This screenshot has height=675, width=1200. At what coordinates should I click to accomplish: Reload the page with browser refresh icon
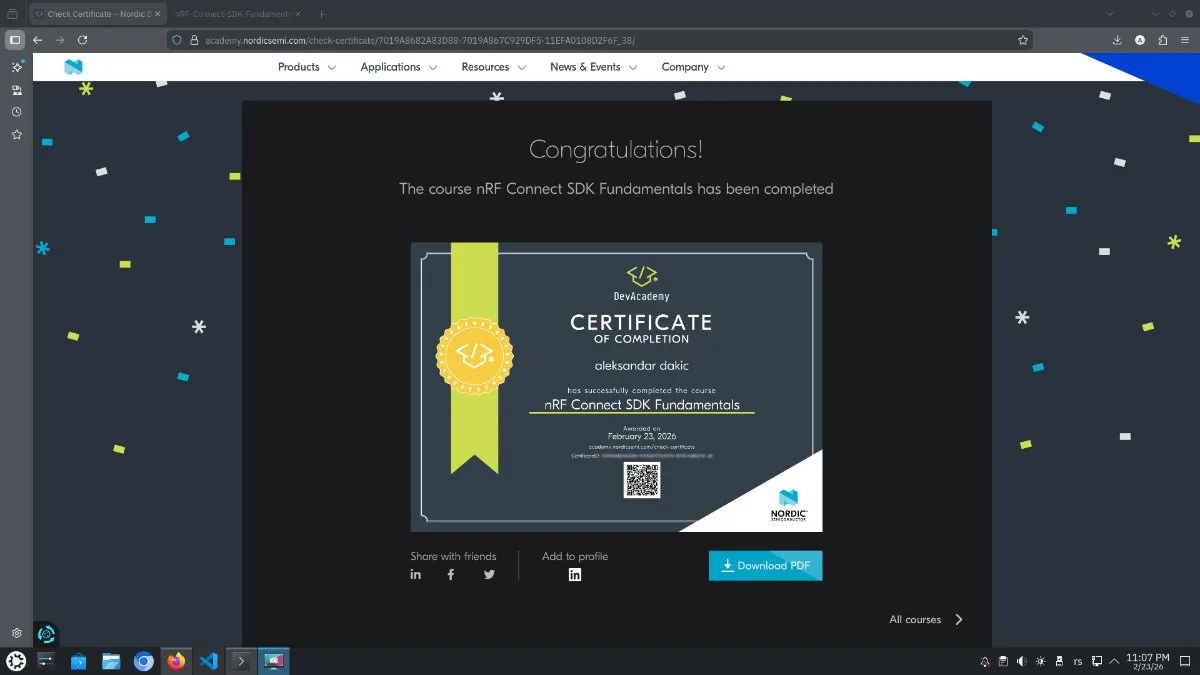pos(82,40)
